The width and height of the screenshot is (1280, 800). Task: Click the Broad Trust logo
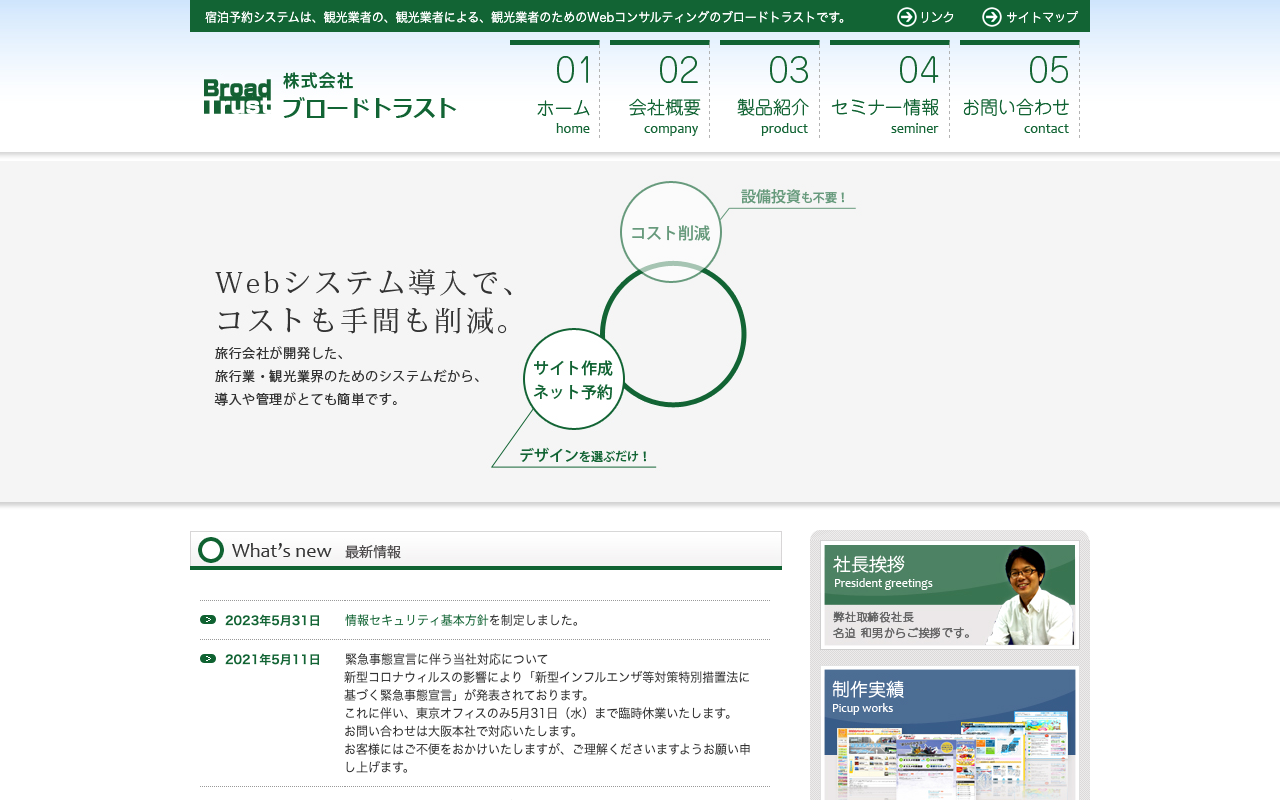pyautogui.click(x=237, y=97)
